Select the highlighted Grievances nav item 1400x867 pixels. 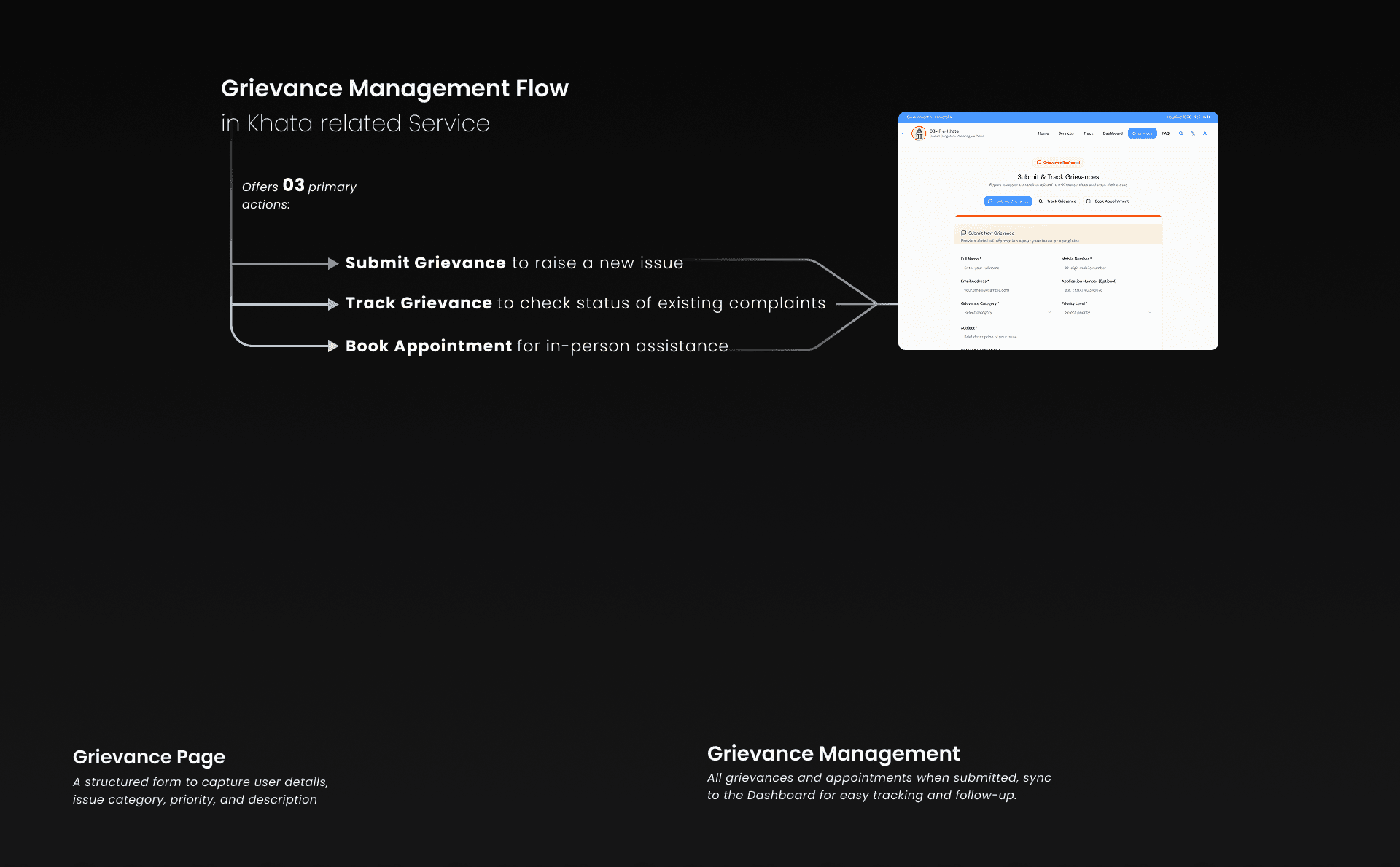point(1142,133)
